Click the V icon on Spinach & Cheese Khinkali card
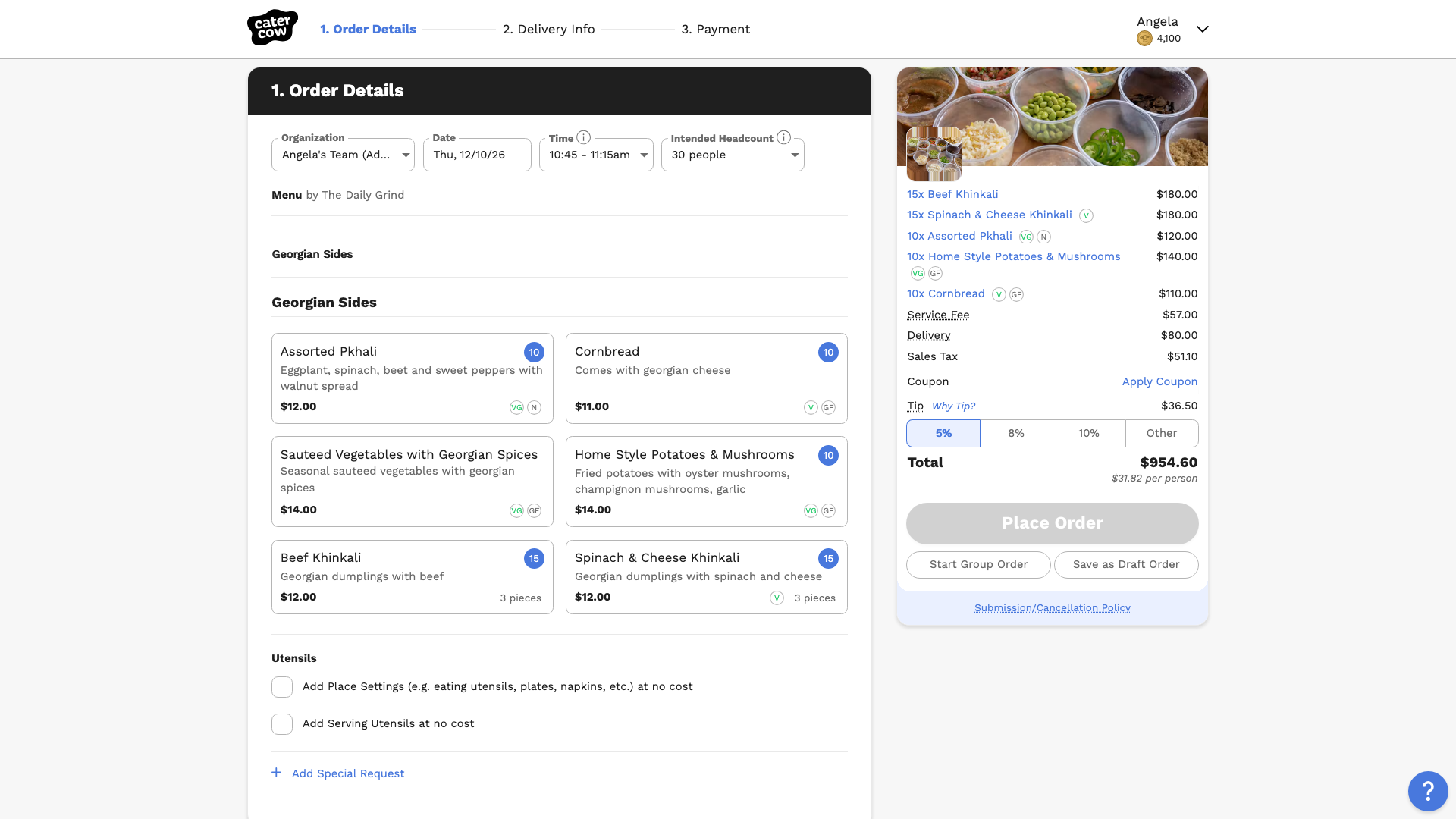This screenshot has width=1456, height=819. pos(777,598)
